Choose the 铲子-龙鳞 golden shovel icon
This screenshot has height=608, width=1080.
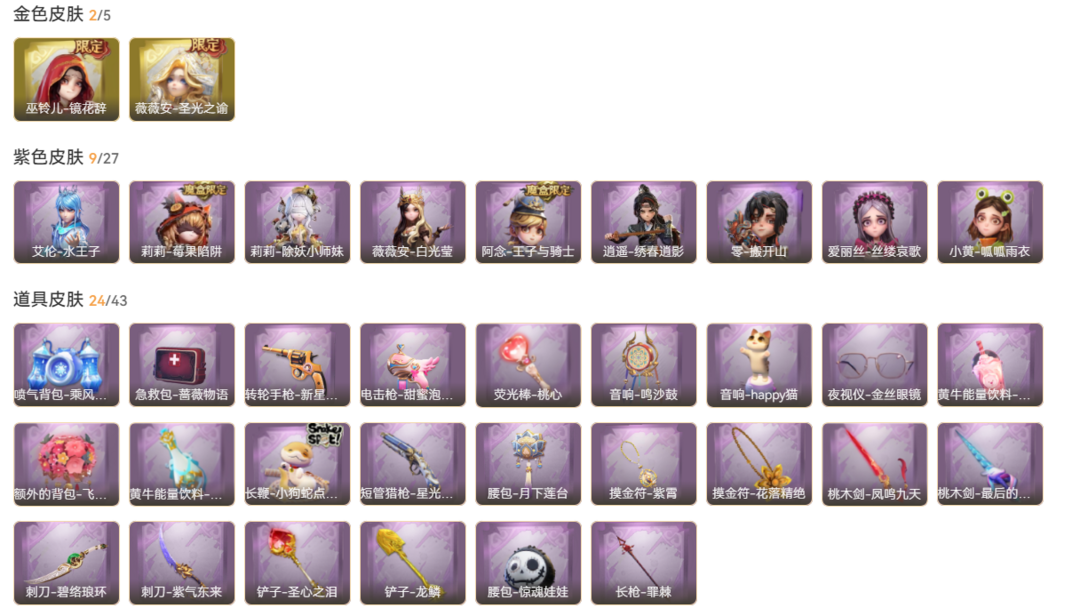click(x=413, y=563)
